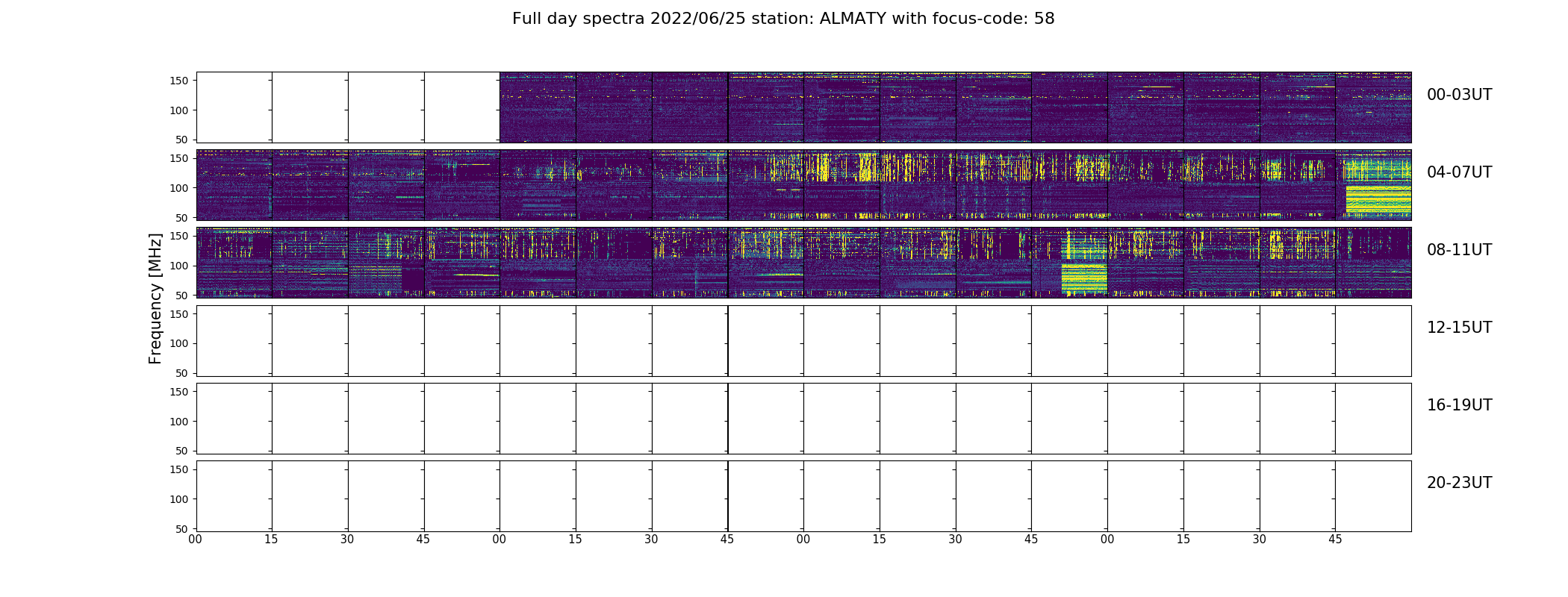Open the 08-11UT spectrogram strip

point(803,263)
